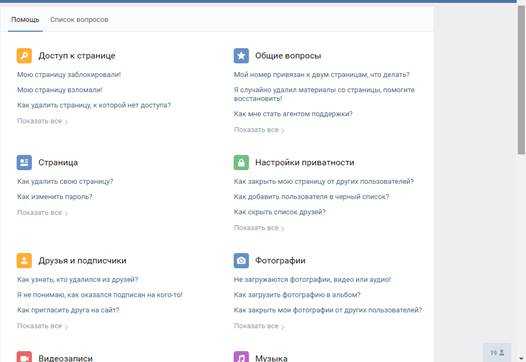
Task: Open the question Мою страницу взломали!
Action: [x=60, y=90]
